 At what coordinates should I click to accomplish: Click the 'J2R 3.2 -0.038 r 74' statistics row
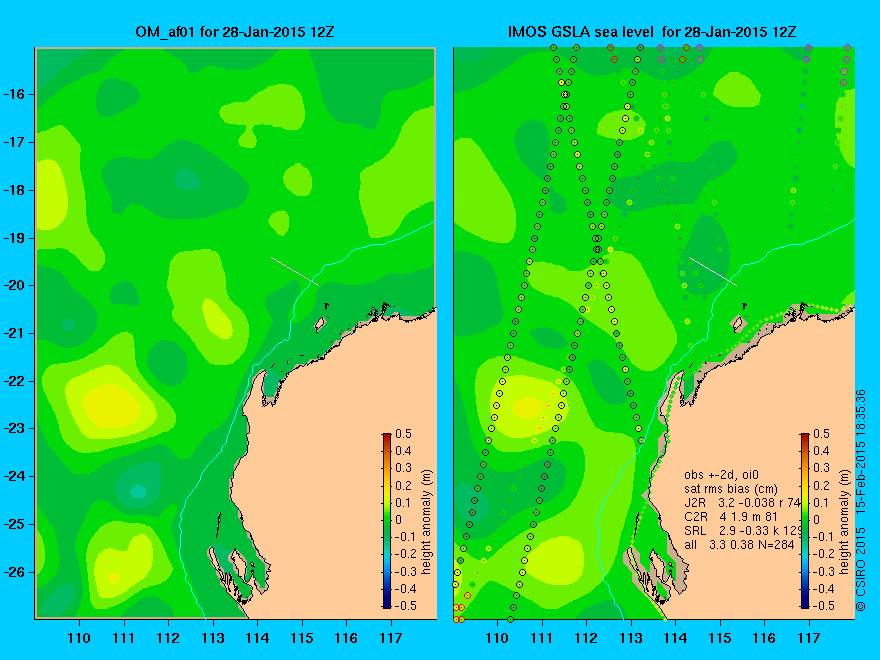point(742,502)
